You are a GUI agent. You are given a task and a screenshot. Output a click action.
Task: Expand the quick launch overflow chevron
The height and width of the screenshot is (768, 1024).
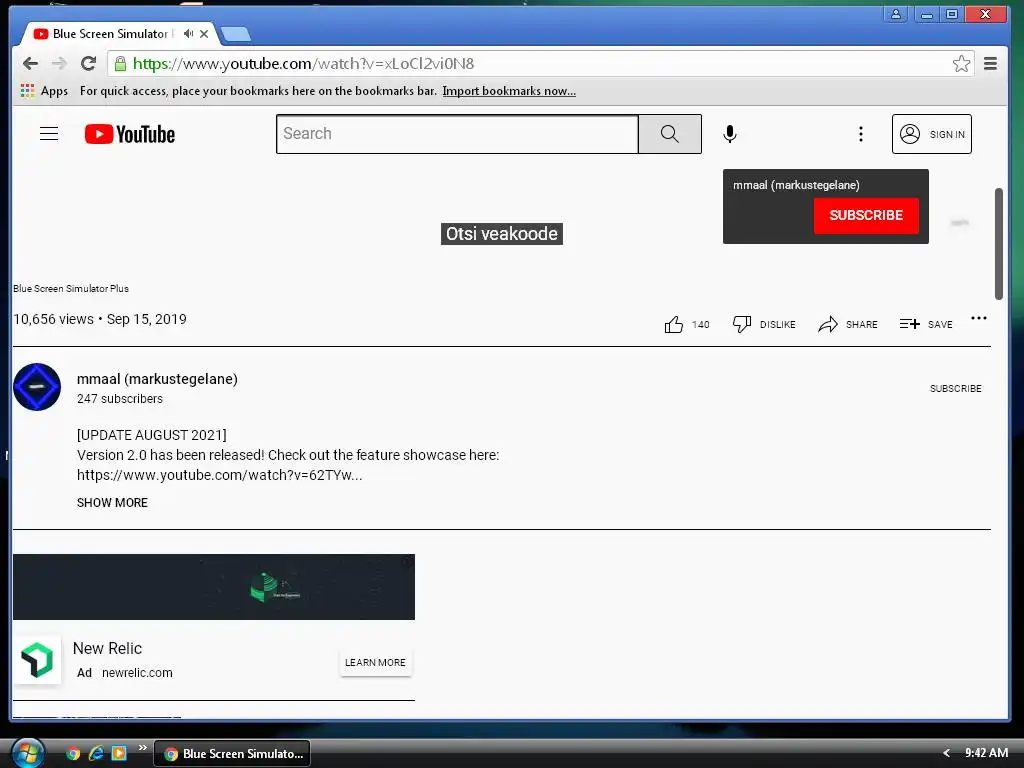pos(142,747)
